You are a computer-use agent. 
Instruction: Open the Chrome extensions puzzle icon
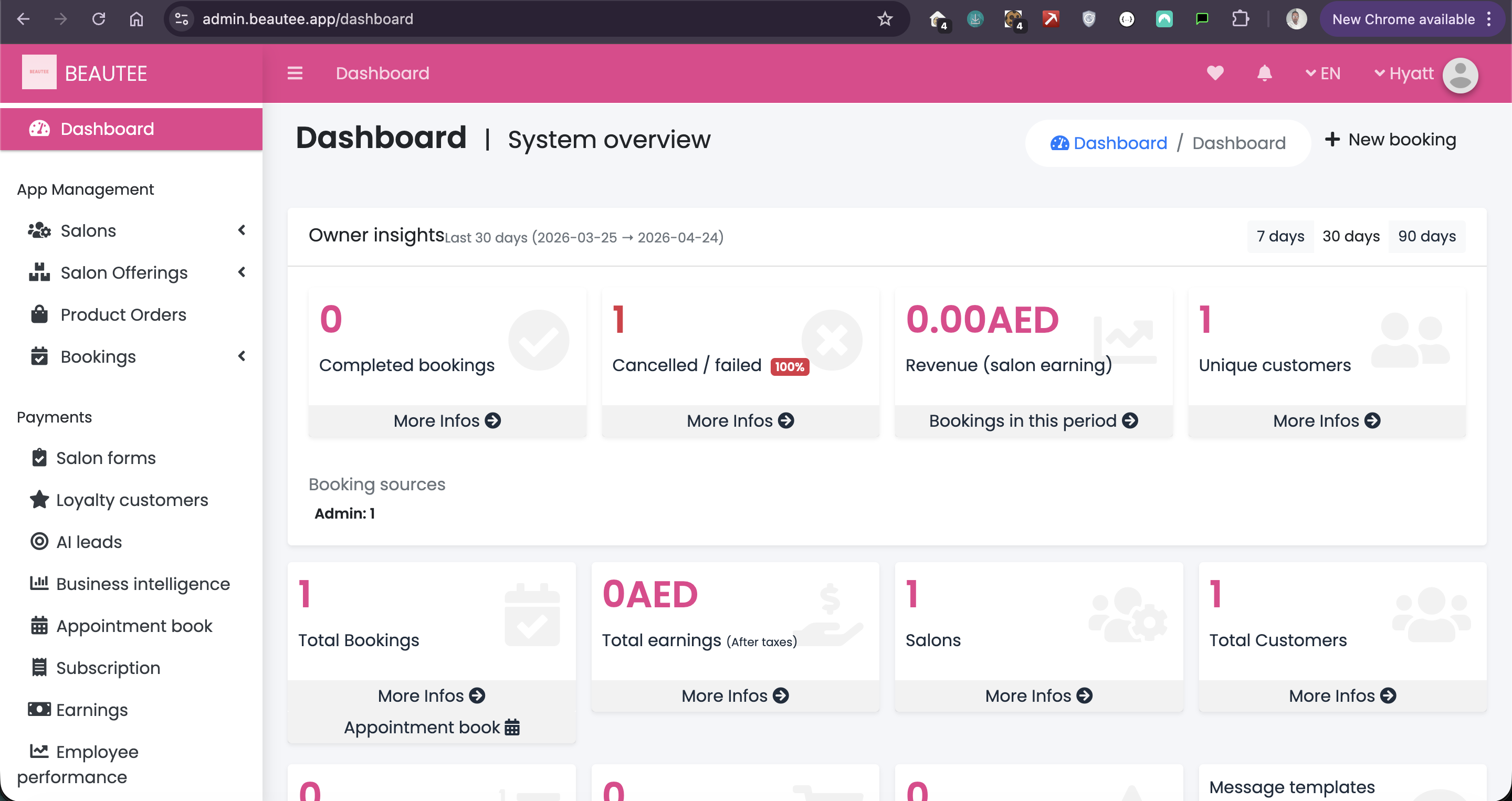pyautogui.click(x=1240, y=19)
